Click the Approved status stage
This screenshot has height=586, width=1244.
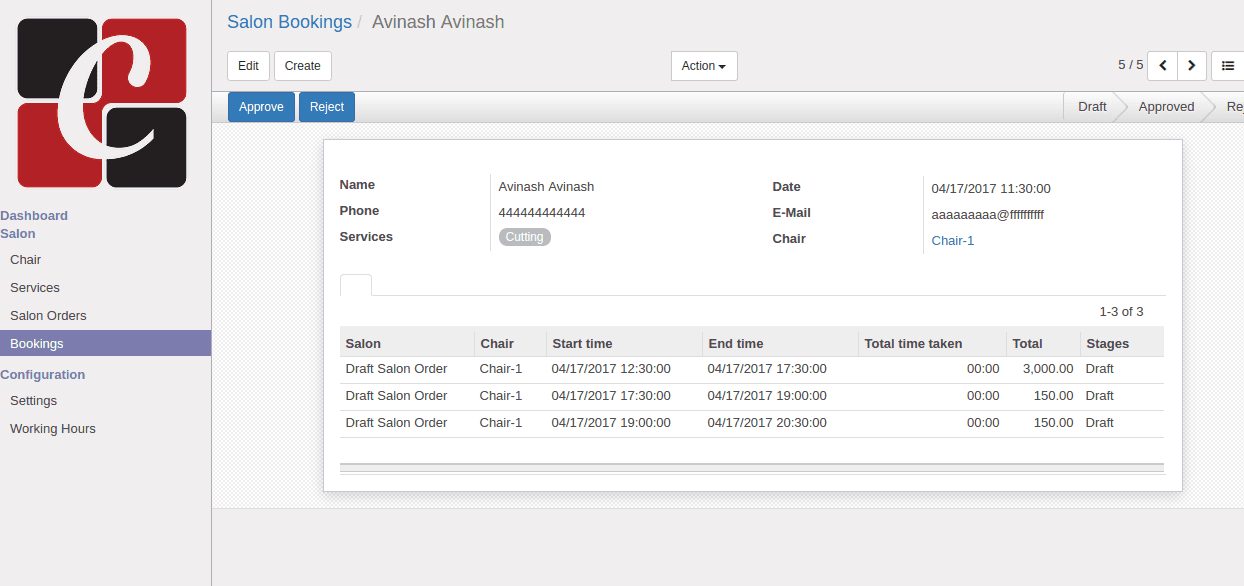(x=1166, y=107)
